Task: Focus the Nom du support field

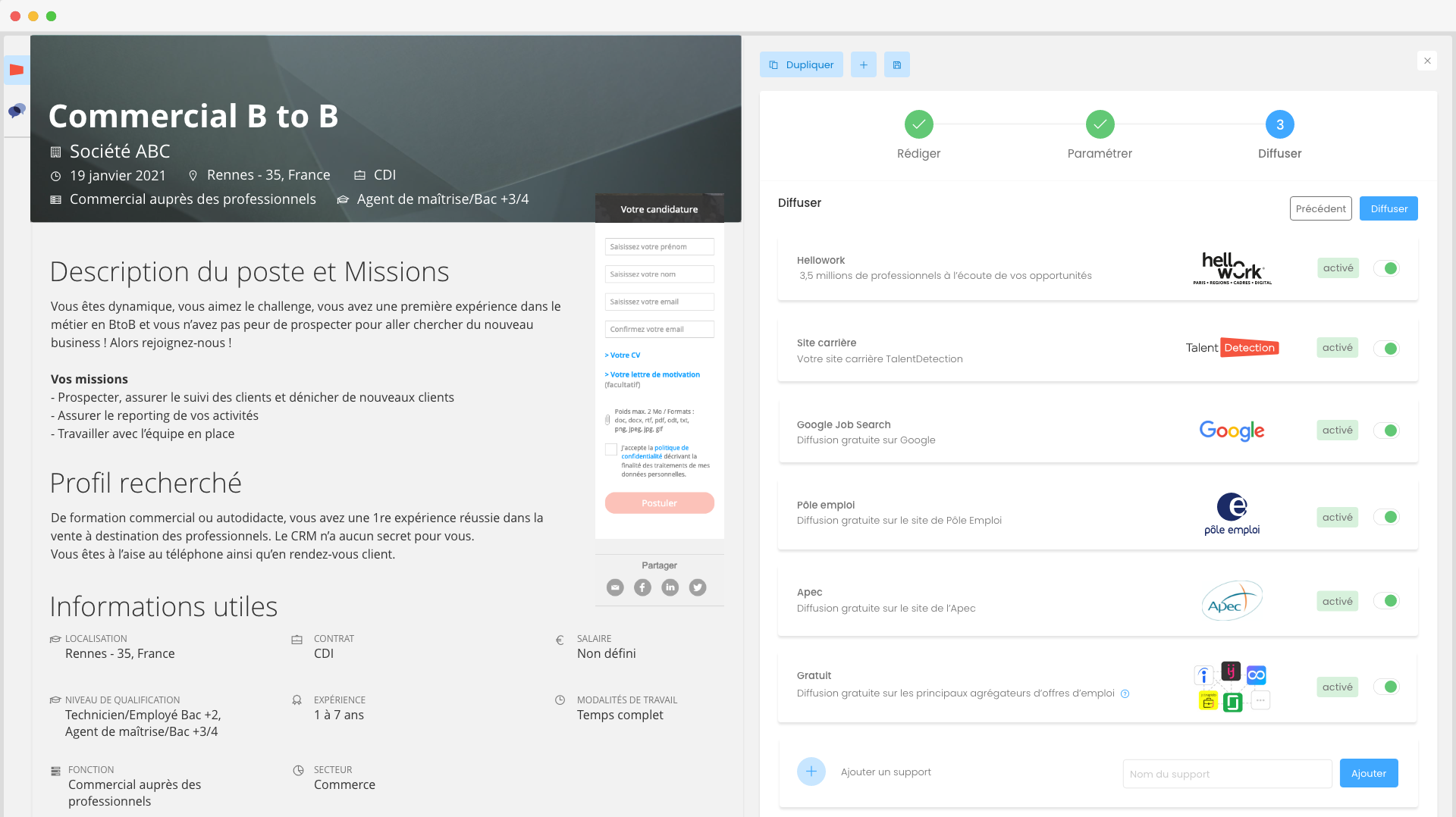Action: (x=1228, y=774)
